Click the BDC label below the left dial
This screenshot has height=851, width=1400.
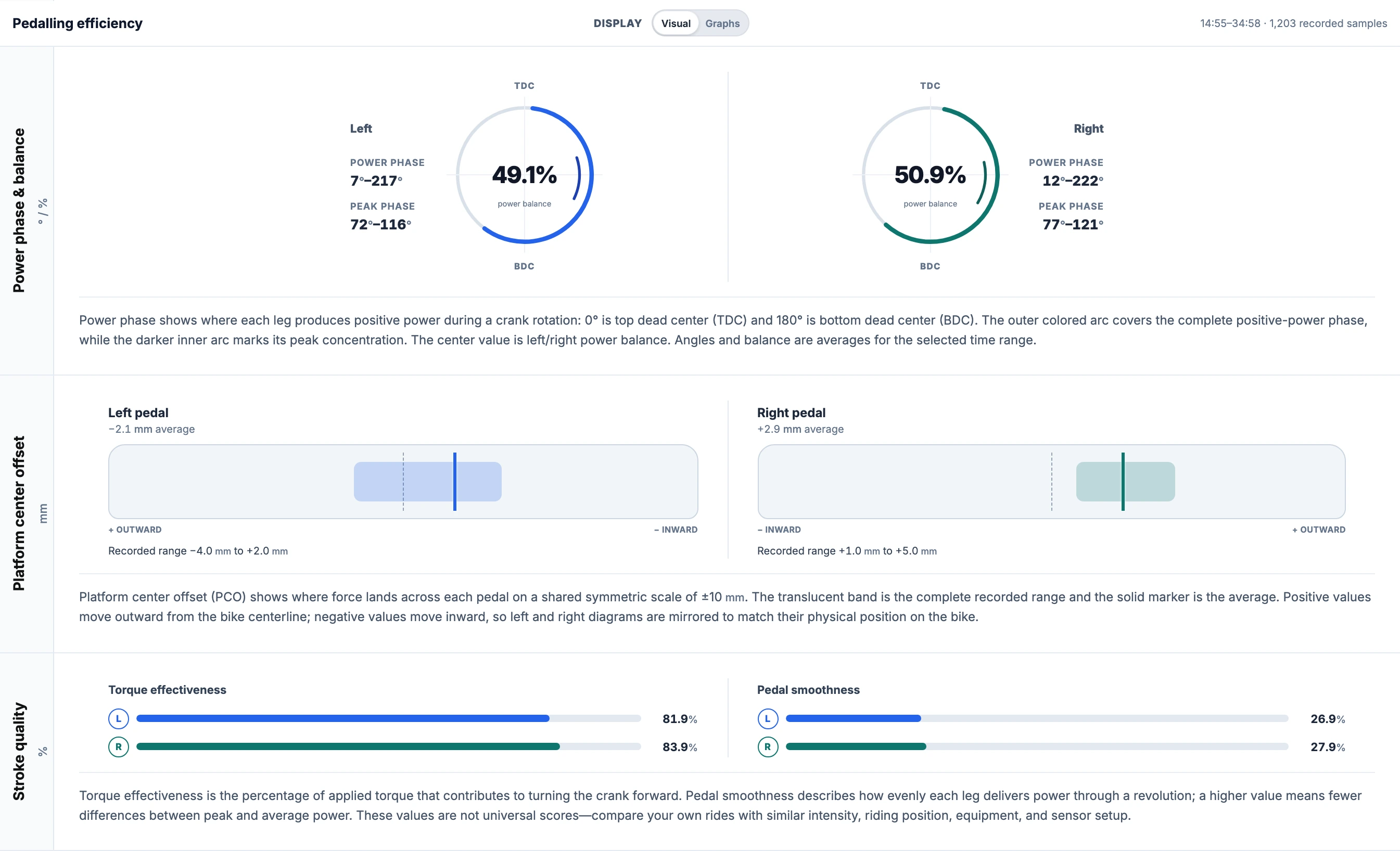click(x=525, y=266)
